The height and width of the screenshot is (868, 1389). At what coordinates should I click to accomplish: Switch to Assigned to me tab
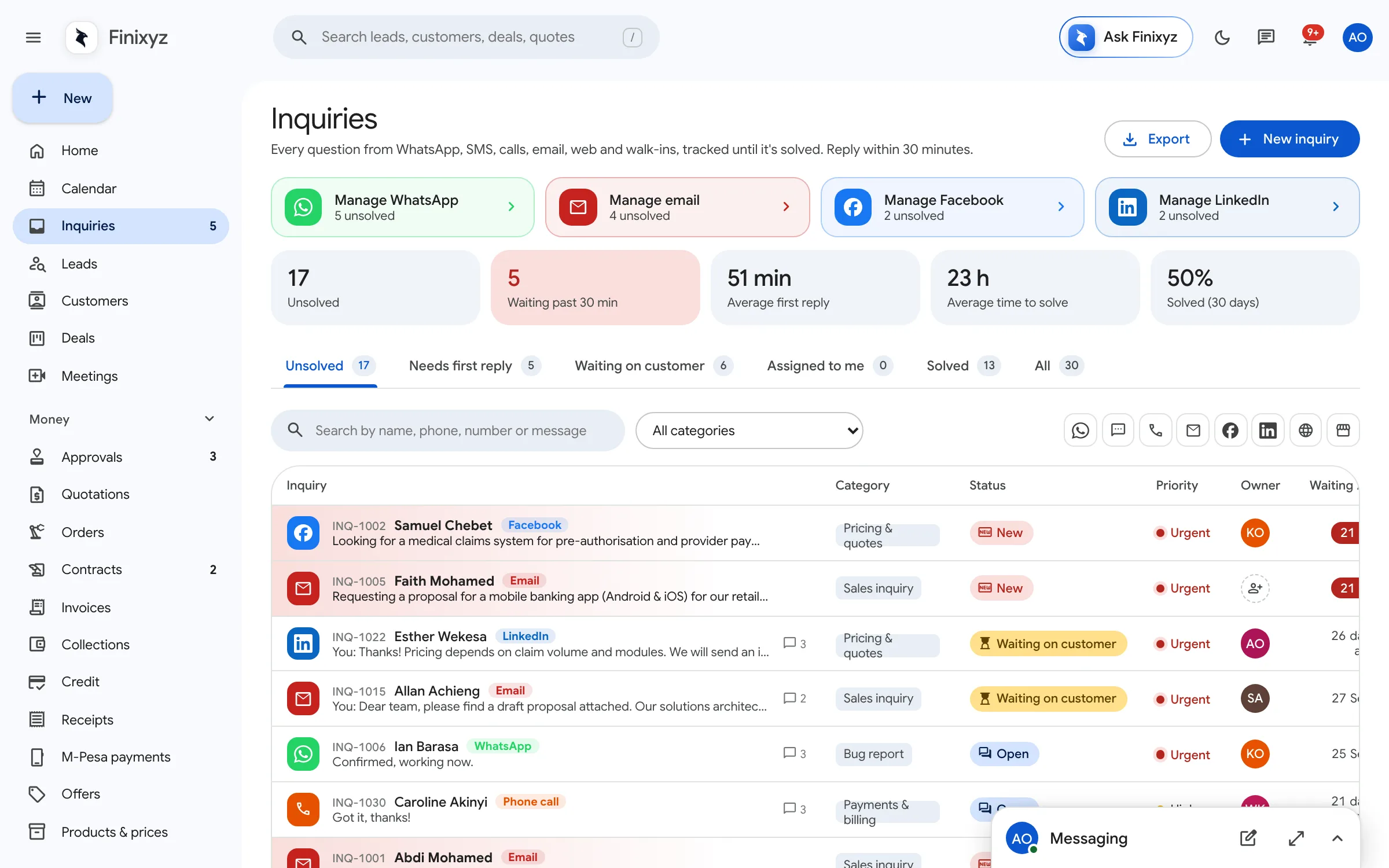click(830, 366)
